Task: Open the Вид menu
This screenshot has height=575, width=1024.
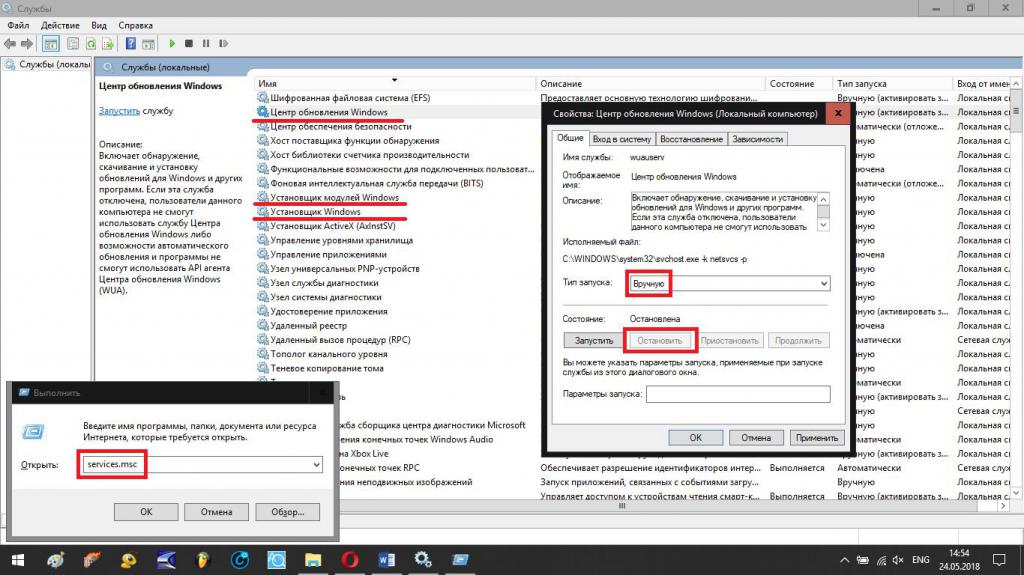Action: (99, 25)
